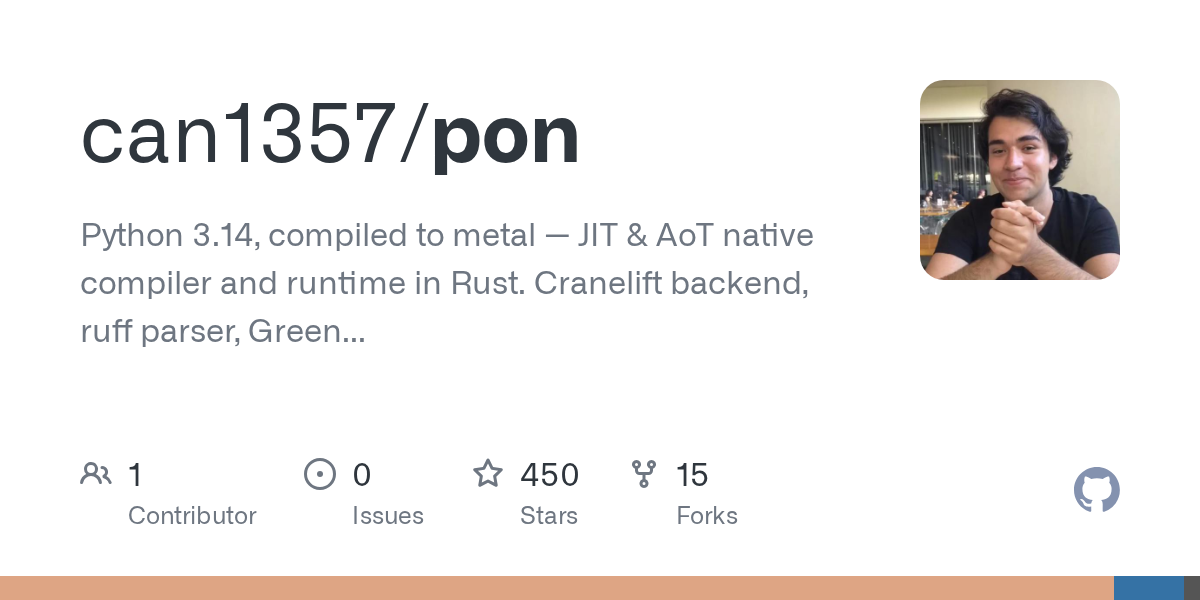The image size is (1200, 600).
Task: Click the issues circle-dot icon
Action: (320, 474)
